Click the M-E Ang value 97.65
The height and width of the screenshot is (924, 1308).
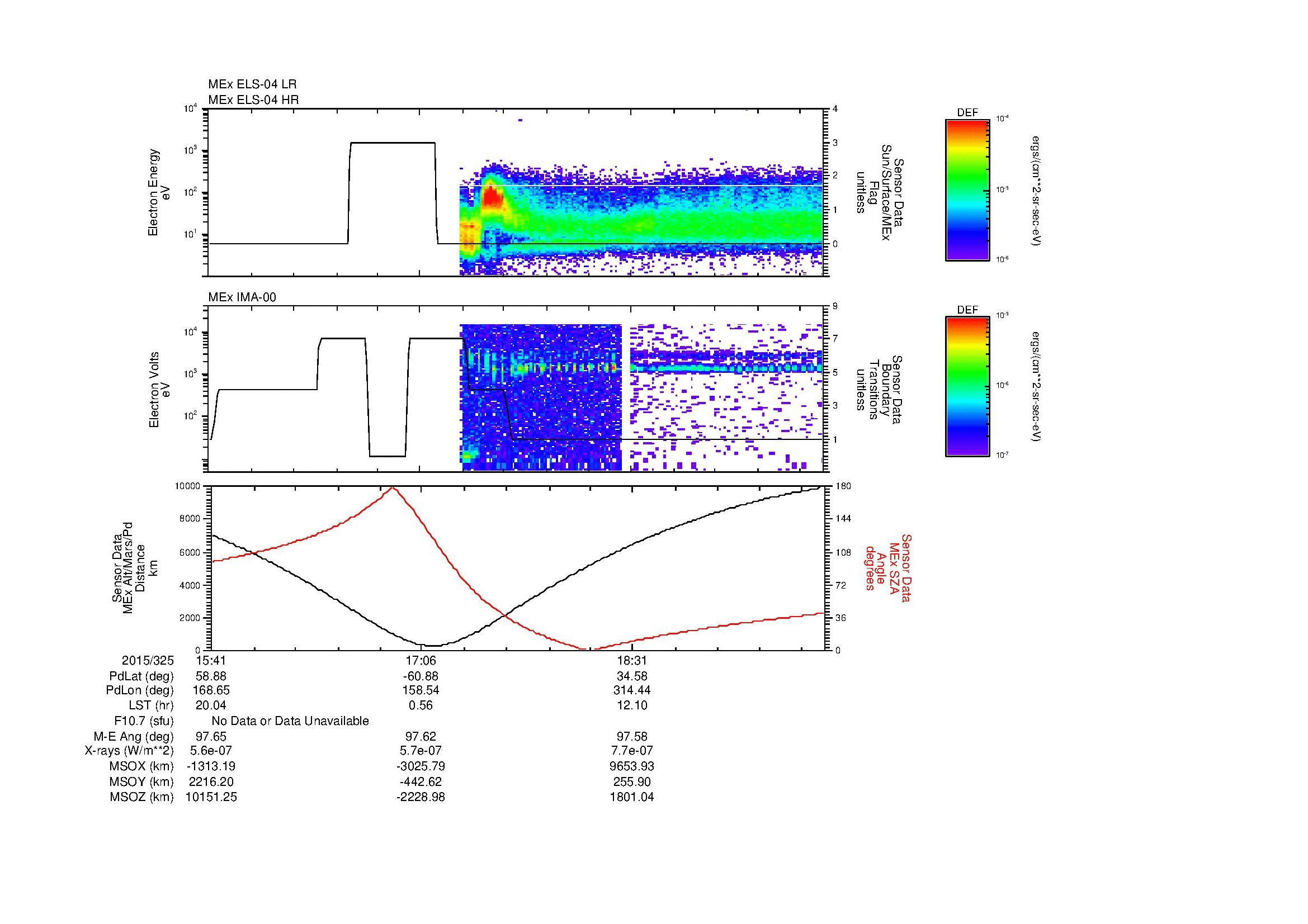pos(211,737)
